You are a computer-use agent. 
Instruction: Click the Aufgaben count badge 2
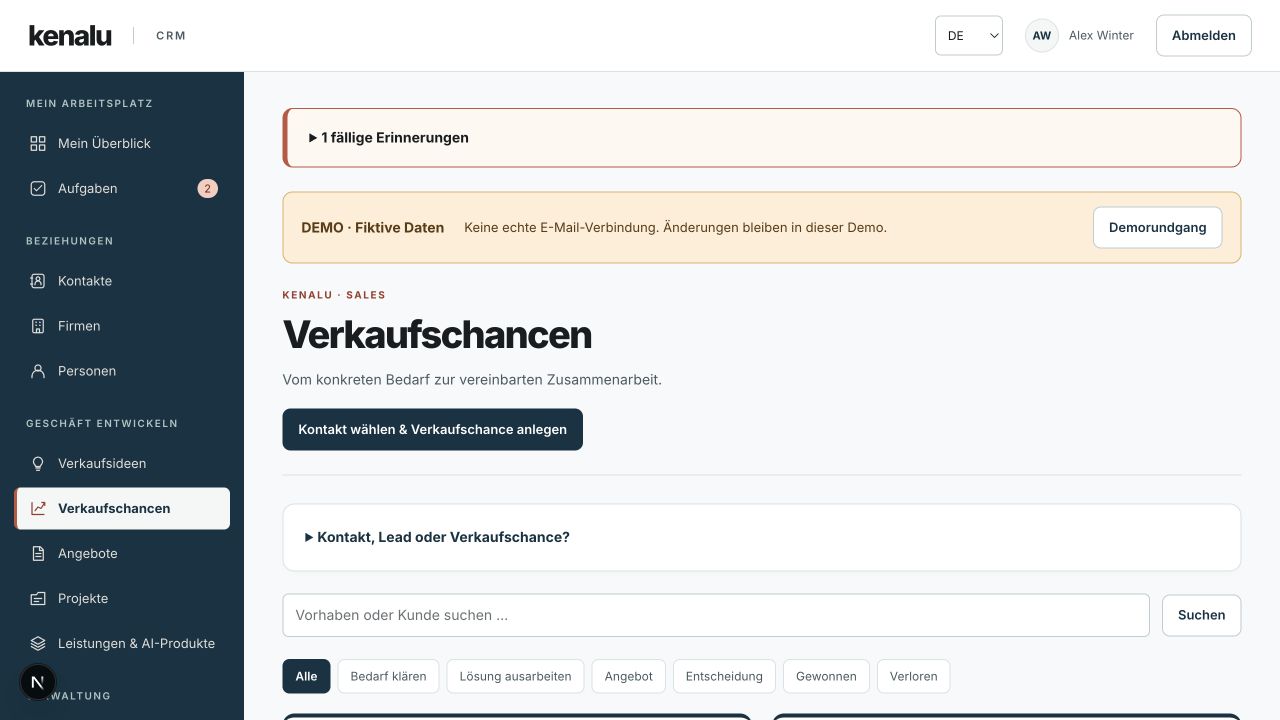point(207,188)
